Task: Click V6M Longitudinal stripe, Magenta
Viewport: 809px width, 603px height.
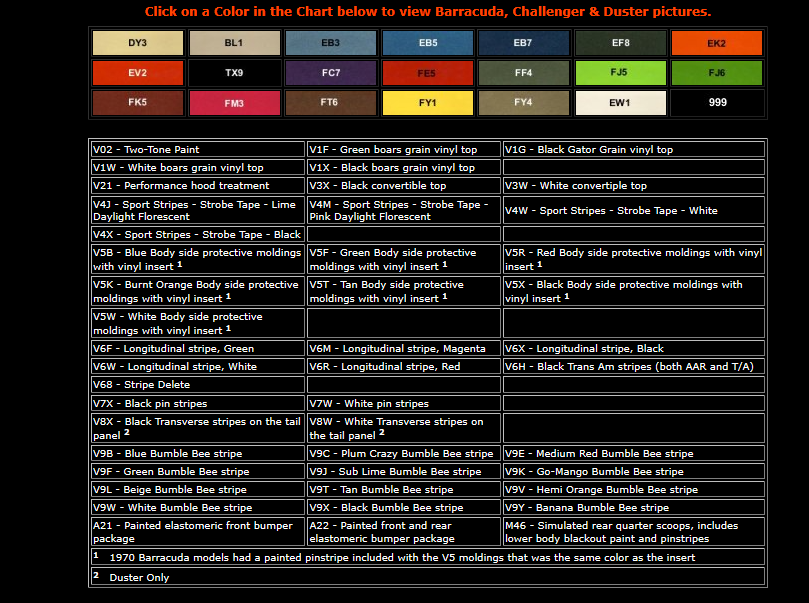Action: 403,349
